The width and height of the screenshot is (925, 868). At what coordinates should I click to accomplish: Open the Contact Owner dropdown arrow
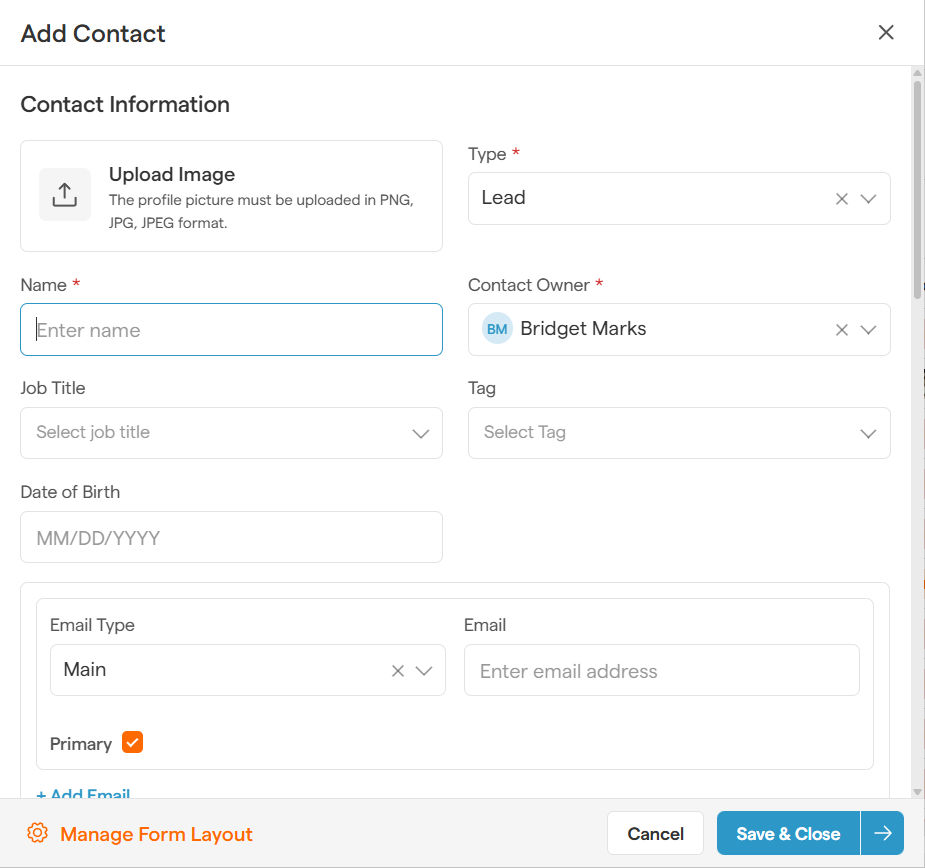point(868,330)
